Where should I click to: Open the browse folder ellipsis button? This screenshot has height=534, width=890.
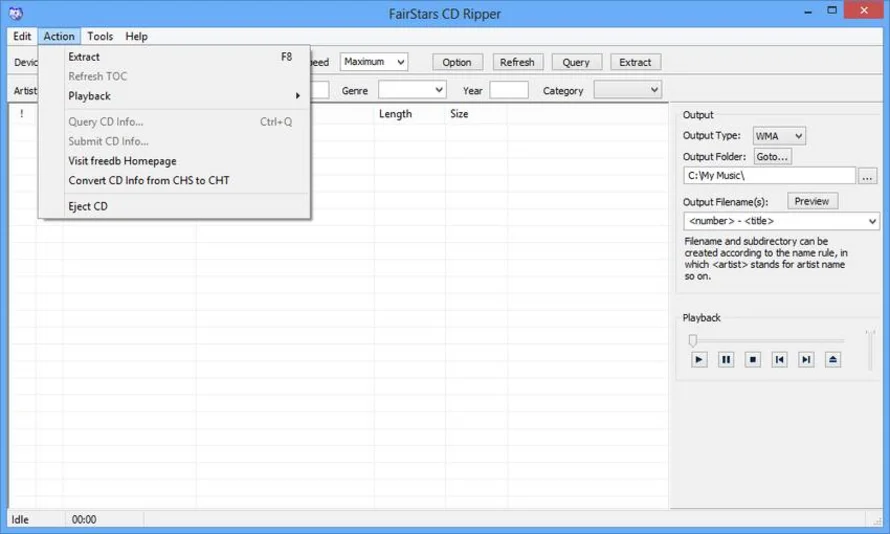(x=867, y=176)
